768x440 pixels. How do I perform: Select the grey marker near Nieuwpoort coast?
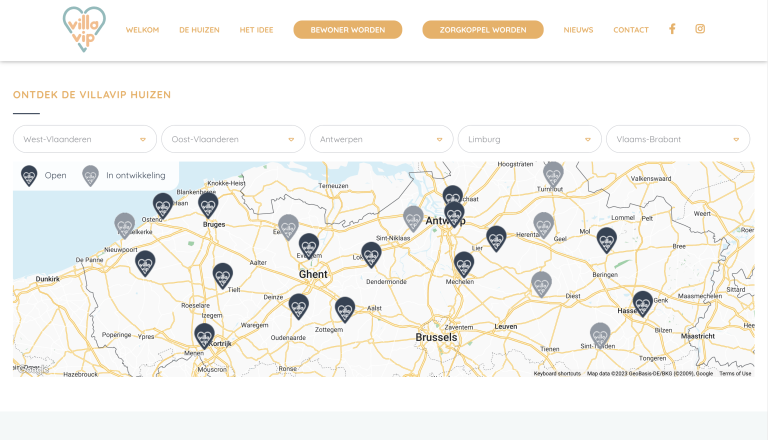click(x=124, y=226)
